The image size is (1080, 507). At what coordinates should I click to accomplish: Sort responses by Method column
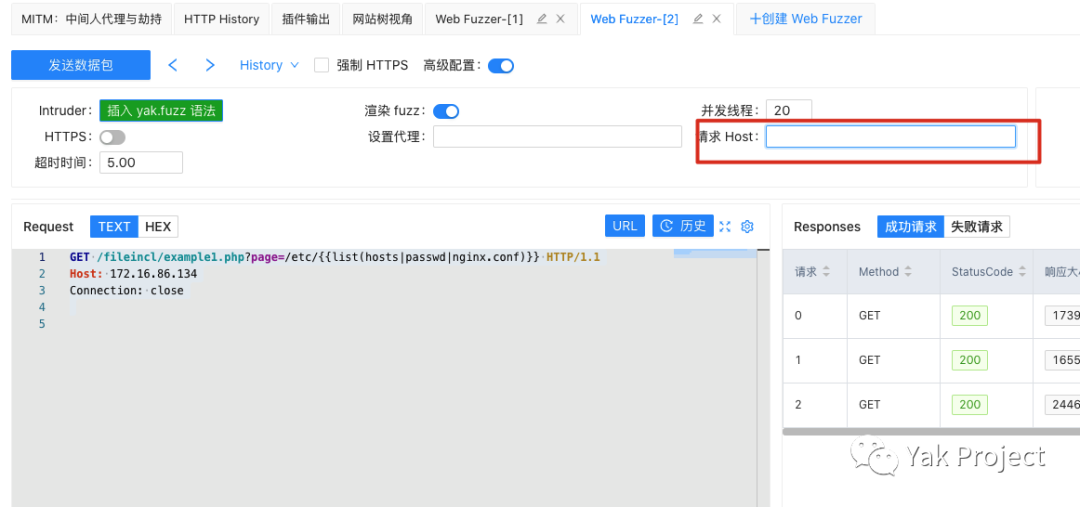coord(908,272)
